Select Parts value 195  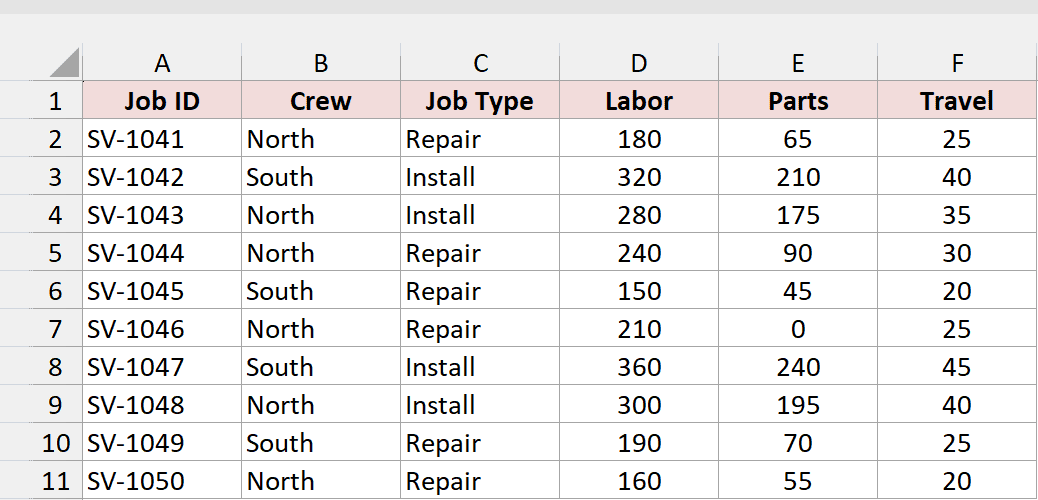coord(798,405)
